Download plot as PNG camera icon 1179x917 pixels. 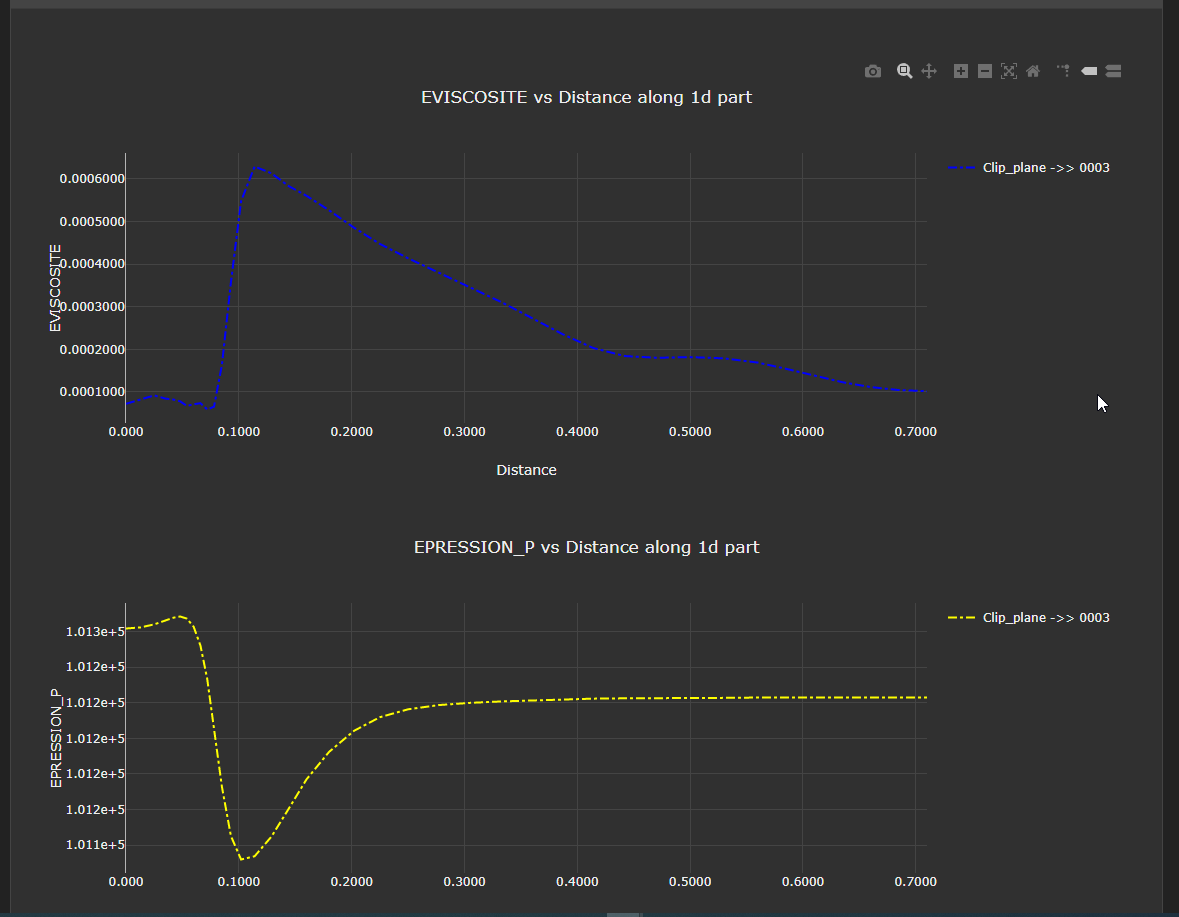(872, 71)
